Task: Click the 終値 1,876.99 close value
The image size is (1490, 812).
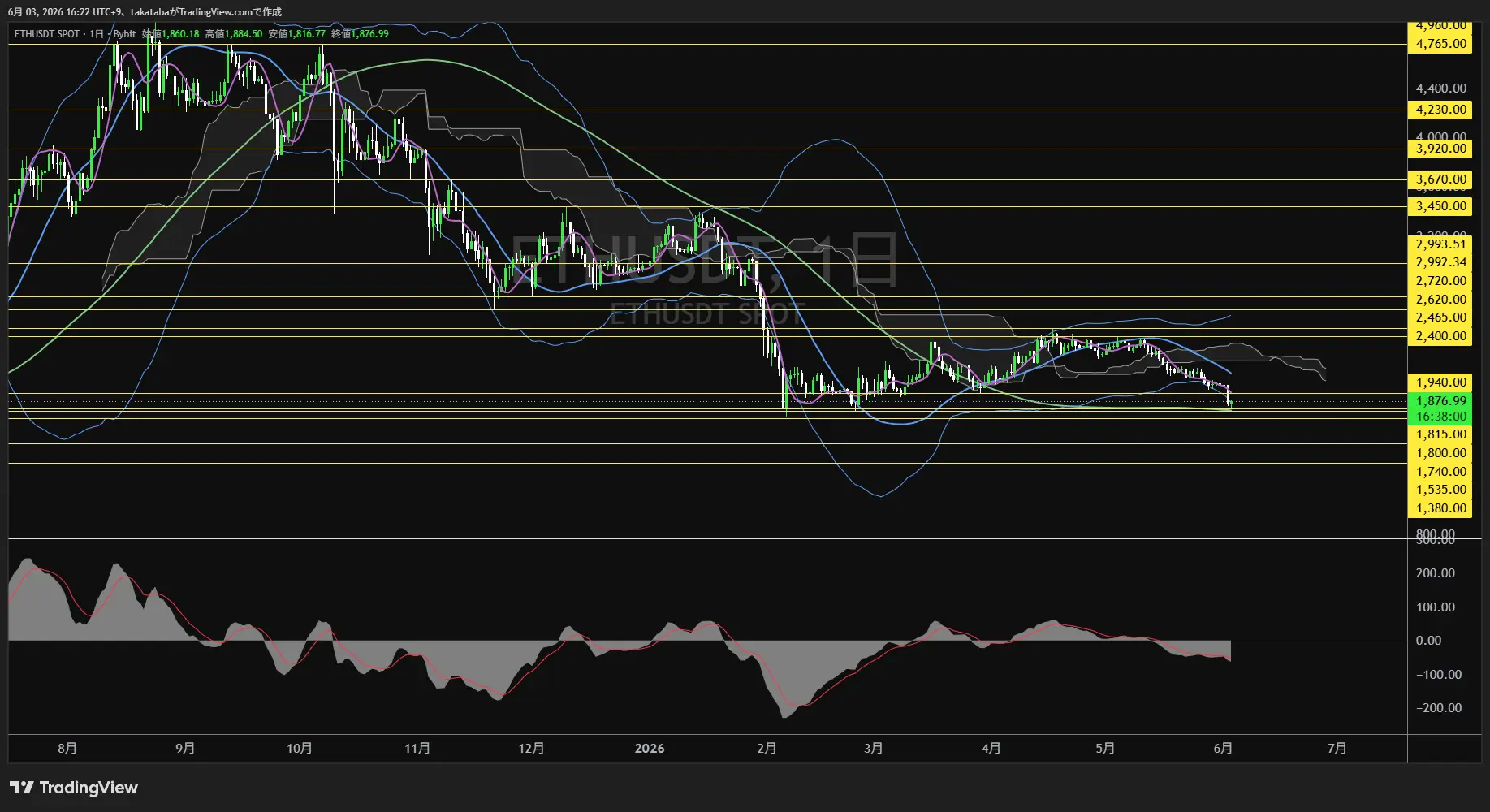Action: click(360, 34)
